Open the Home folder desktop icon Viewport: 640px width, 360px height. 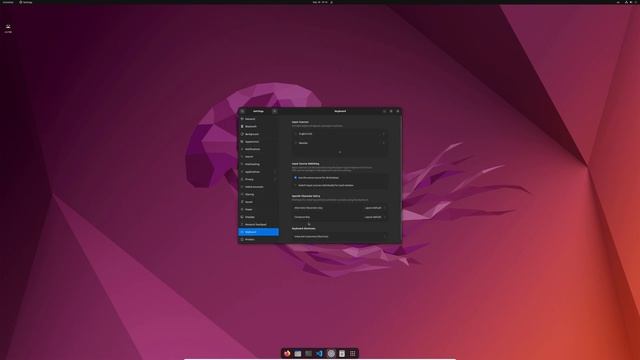tap(8, 28)
